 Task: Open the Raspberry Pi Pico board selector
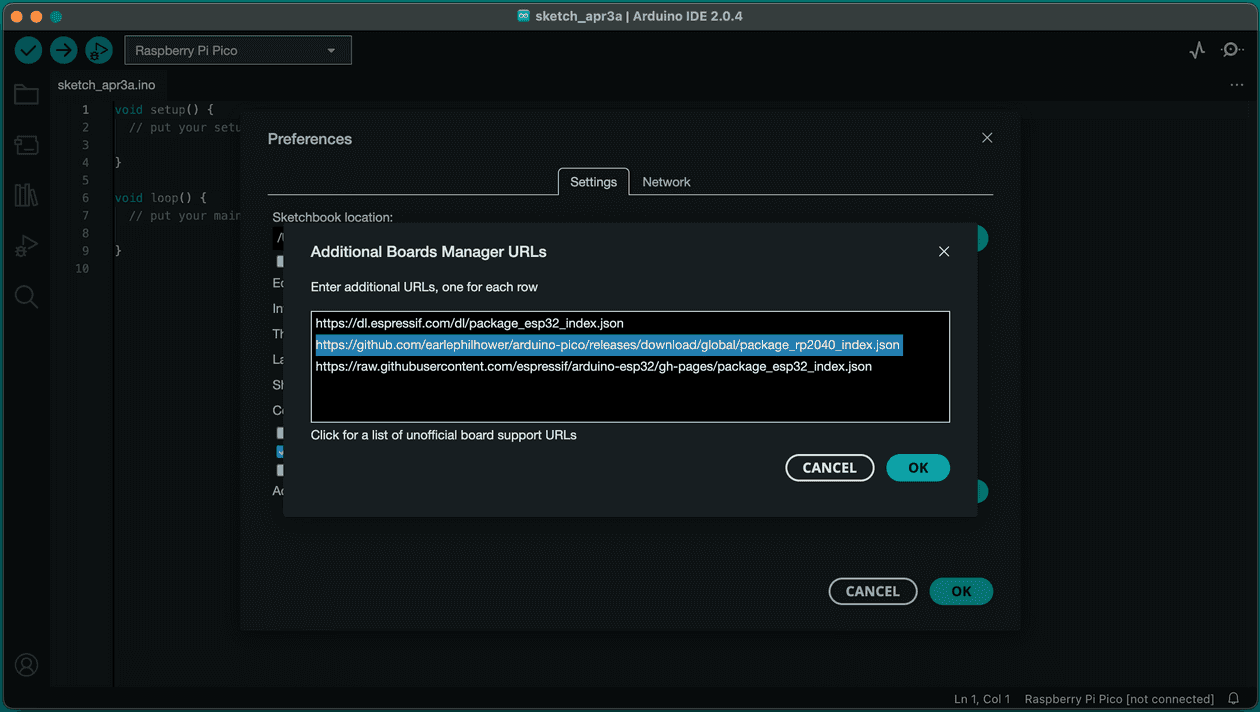point(238,50)
